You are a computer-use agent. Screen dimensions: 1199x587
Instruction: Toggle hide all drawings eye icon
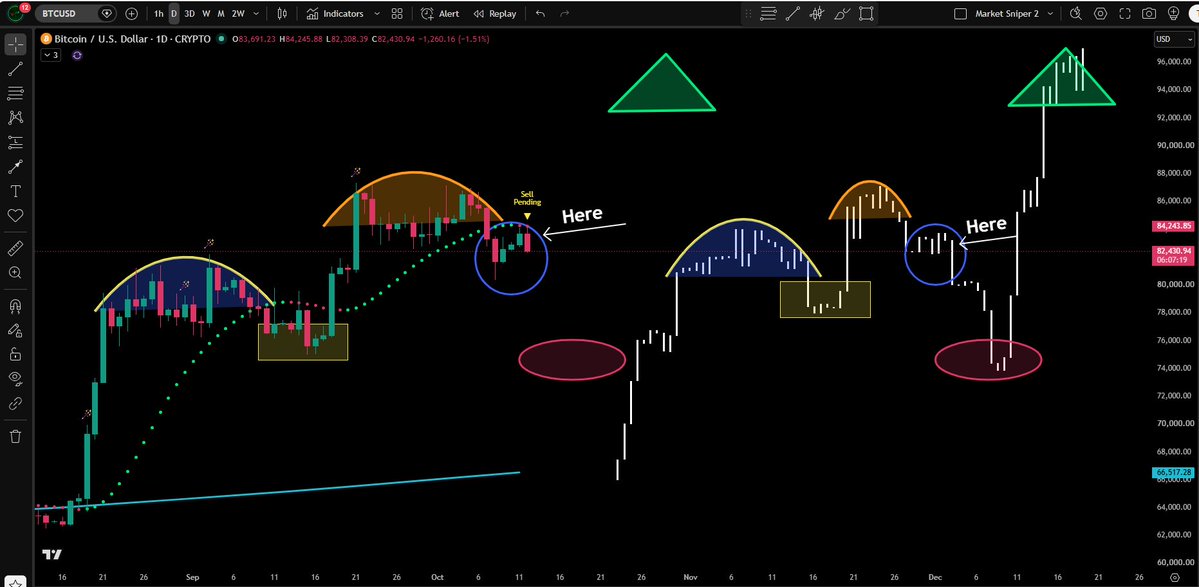coord(15,379)
